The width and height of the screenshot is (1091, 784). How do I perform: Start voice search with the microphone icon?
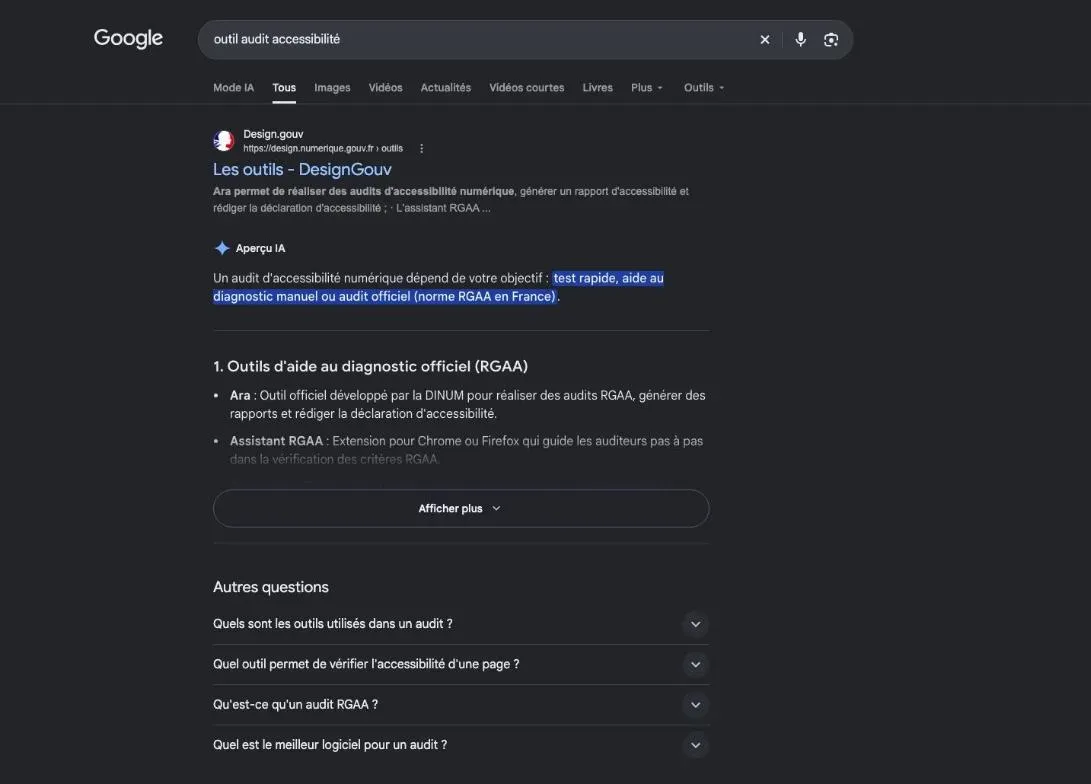[x=801, y=40]
